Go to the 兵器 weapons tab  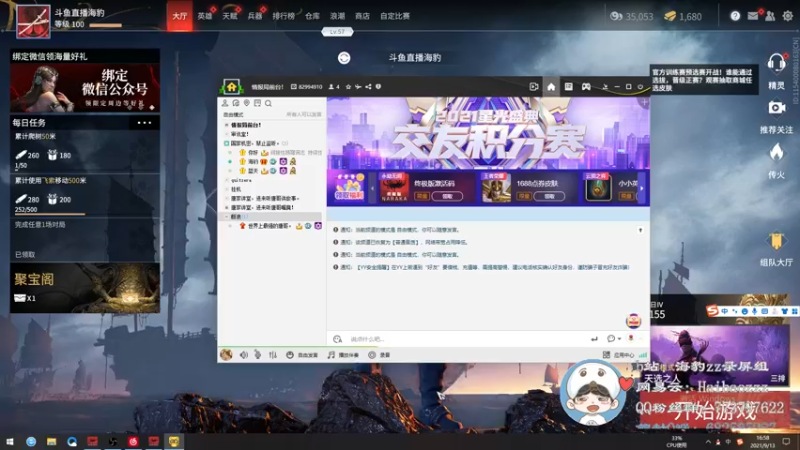tap(255, 16)
